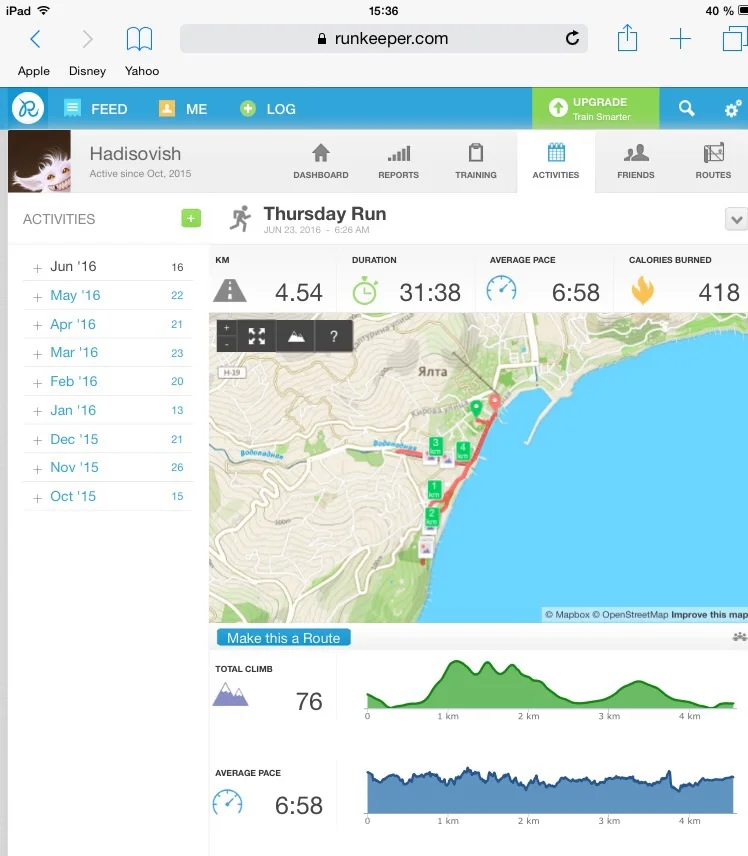This screenshot has height=856, width=748.
Task: Zoom in on the map
Action: 227,328
